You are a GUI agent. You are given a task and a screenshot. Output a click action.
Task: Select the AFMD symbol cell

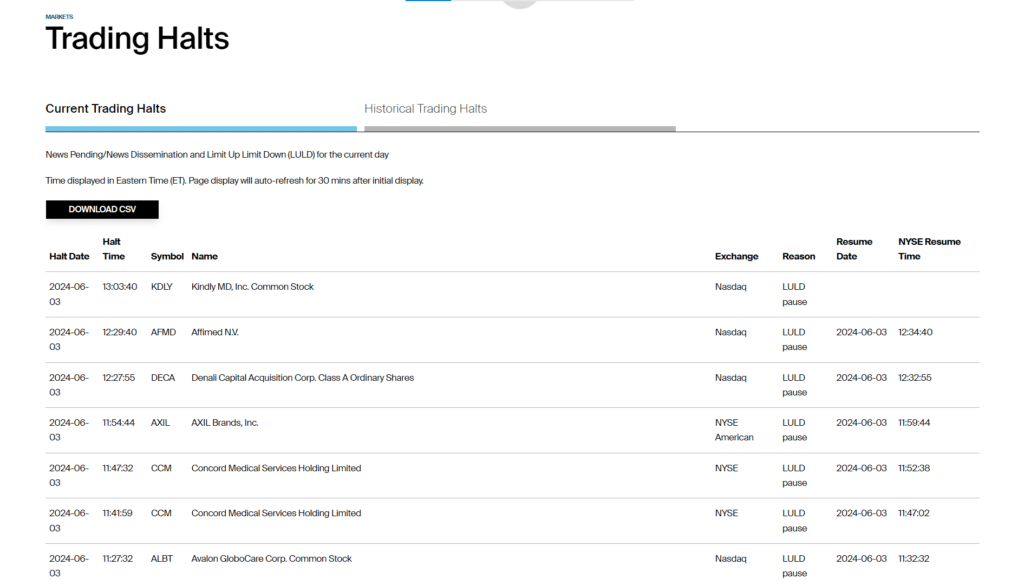pos(163,332)
